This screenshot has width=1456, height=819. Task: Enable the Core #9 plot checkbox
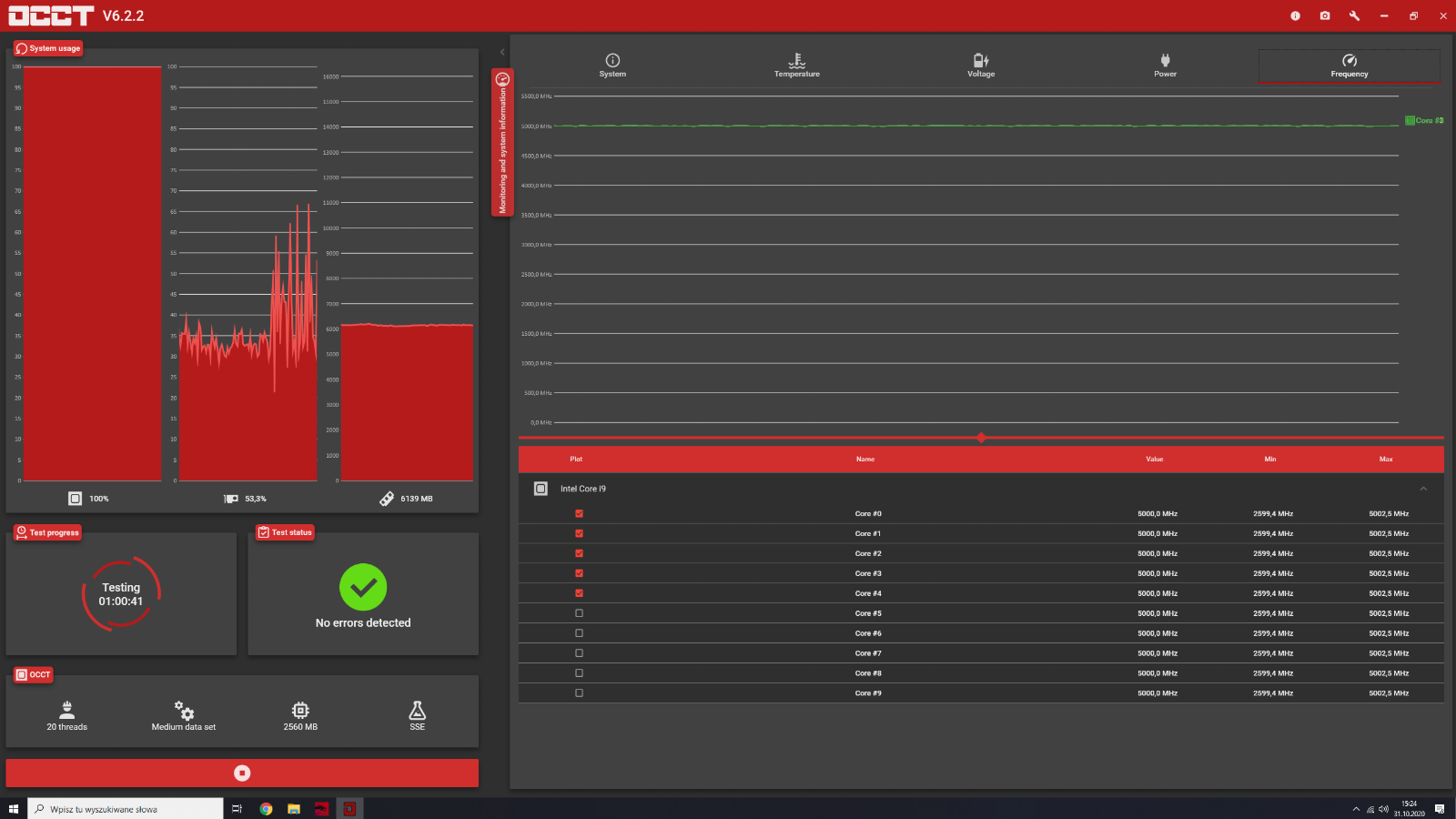click(x=579, y=693)
